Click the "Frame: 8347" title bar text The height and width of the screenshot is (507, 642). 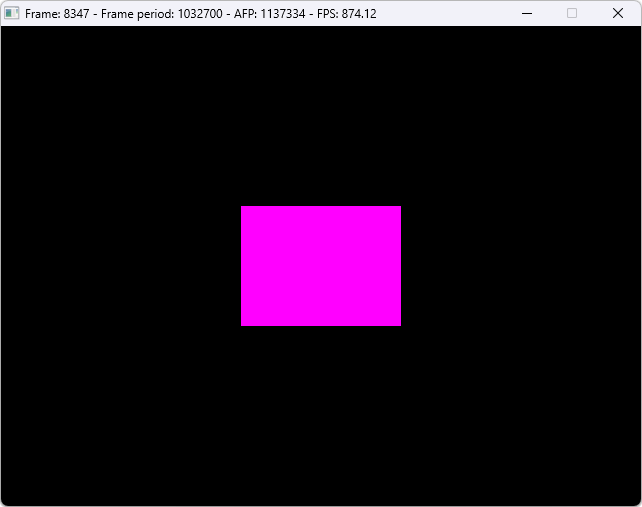[57, 14]
